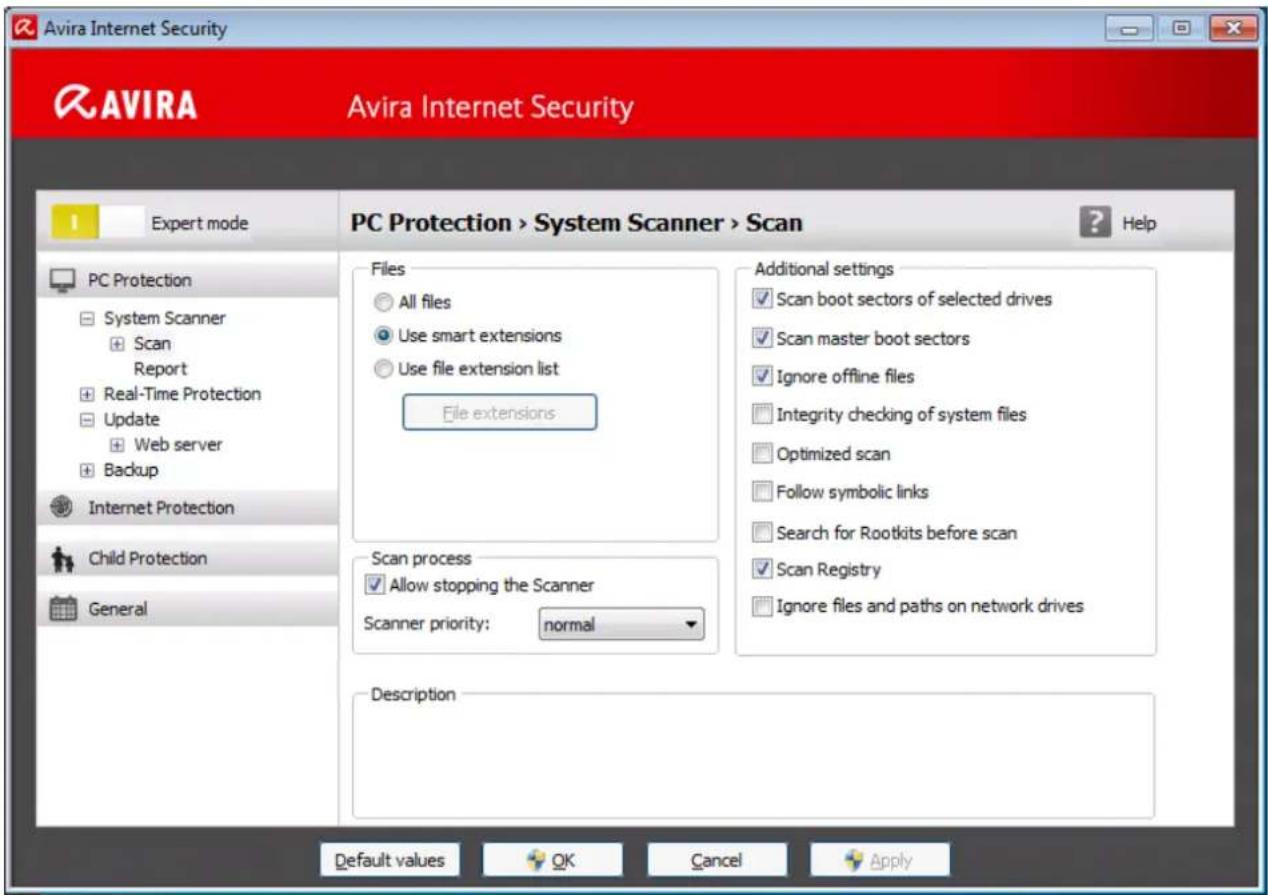Click the Avira logo in the red header
Viewport: 1268px width, 895px height.
coord(126,104)
